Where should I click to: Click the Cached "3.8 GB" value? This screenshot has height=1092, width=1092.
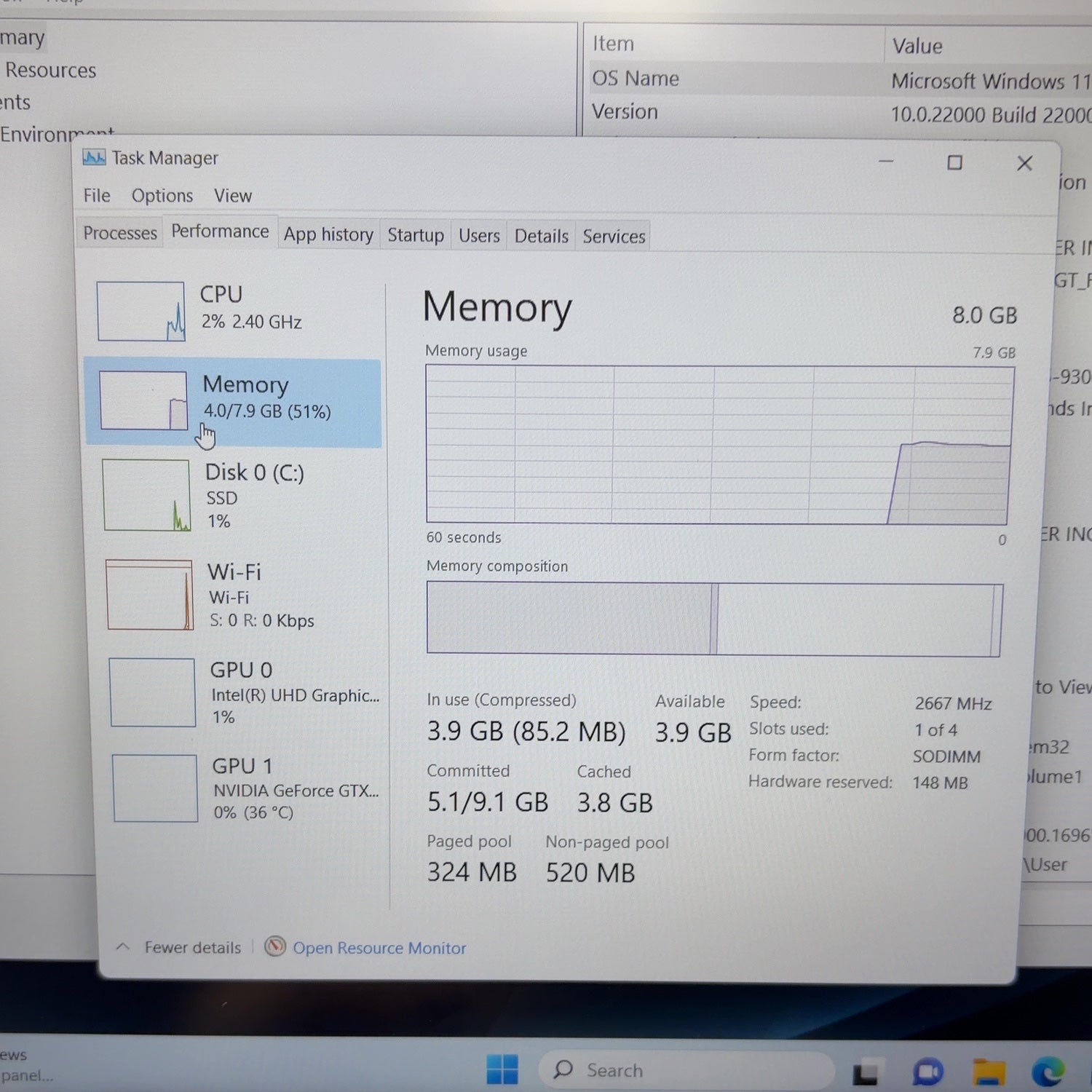point(615,803)
